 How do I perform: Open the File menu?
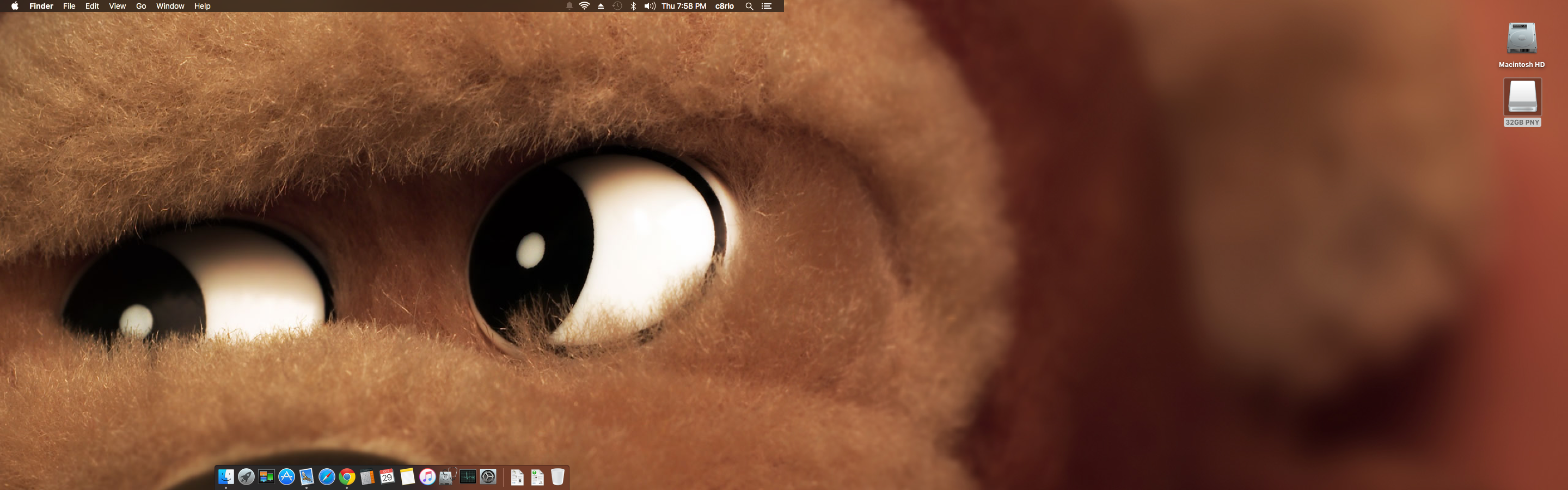tap(69, 6)
